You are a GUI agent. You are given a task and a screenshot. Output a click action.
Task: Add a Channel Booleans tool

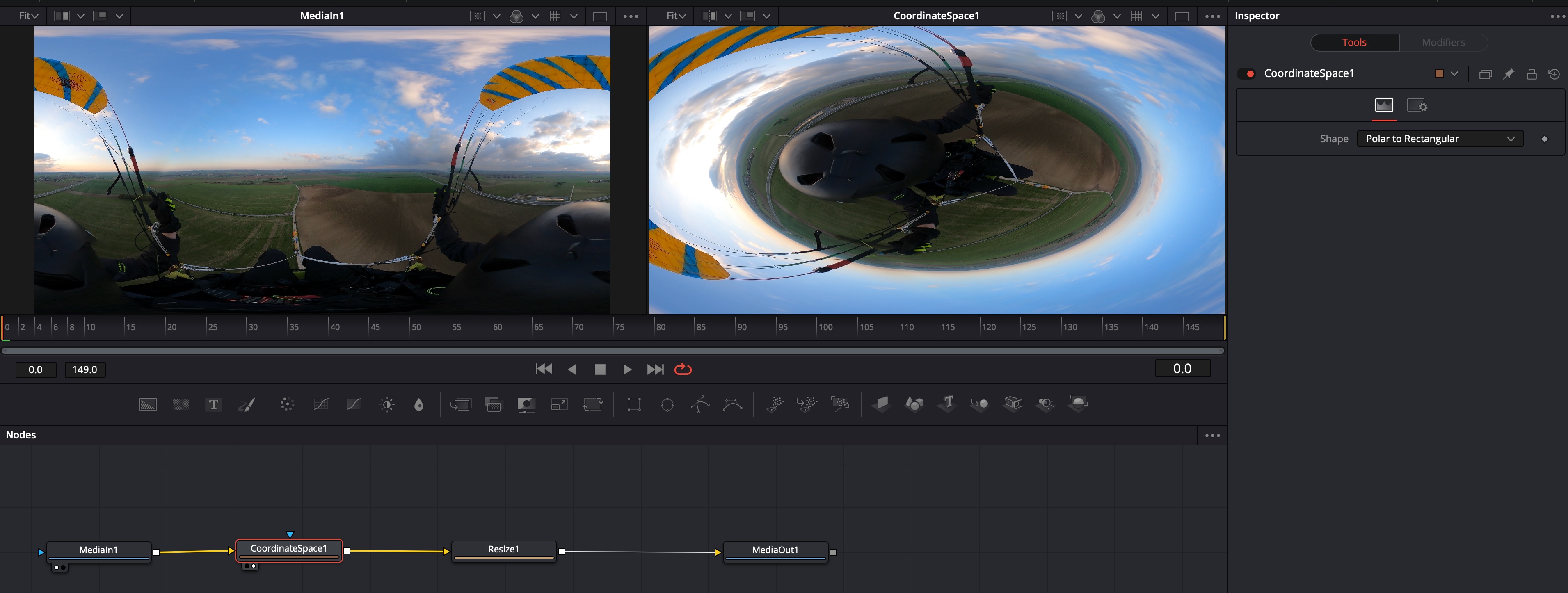493,404
